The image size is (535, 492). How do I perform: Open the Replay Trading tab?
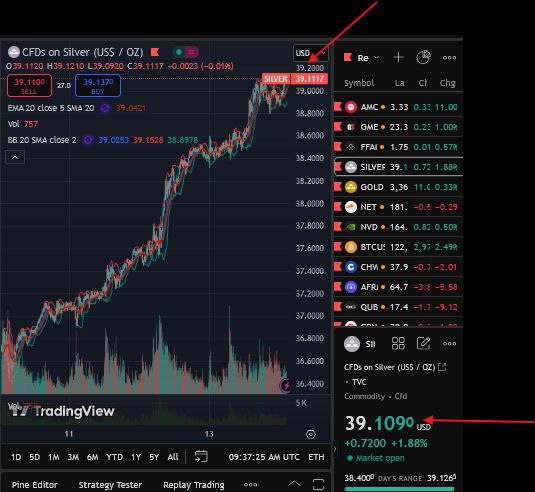tap(194, 485)
